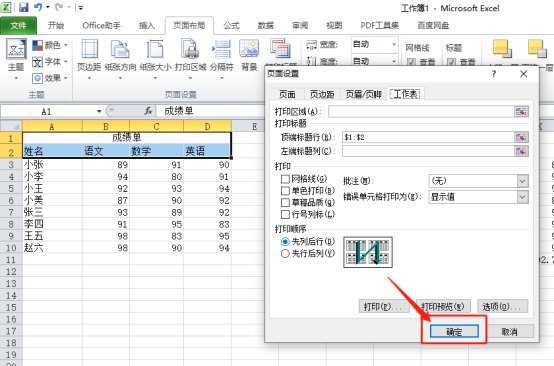Open the Themes gallery icon
The image size is (554, 366).
[16, 49]
